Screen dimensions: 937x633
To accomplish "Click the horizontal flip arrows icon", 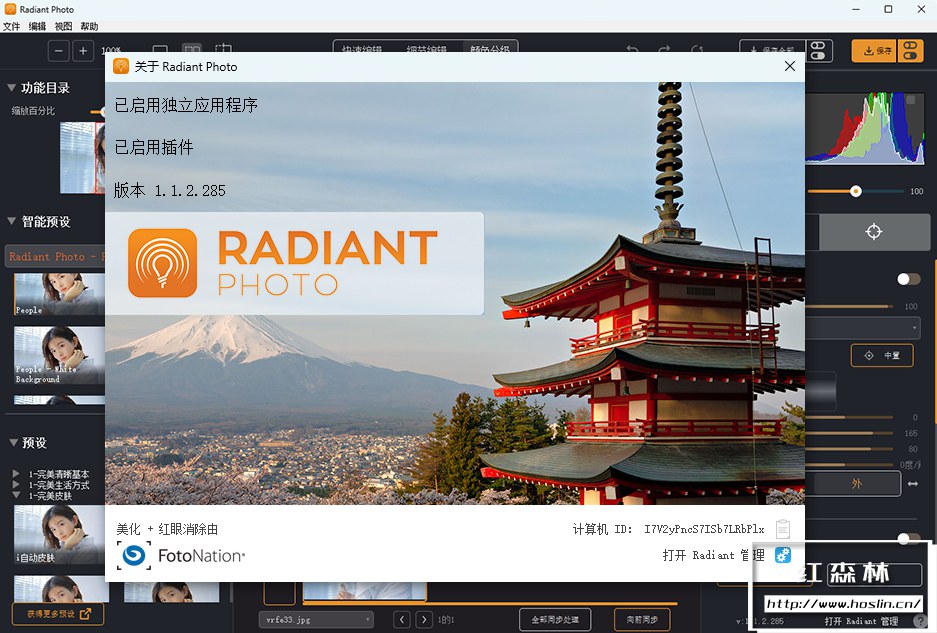I will [x=912, y=484].
